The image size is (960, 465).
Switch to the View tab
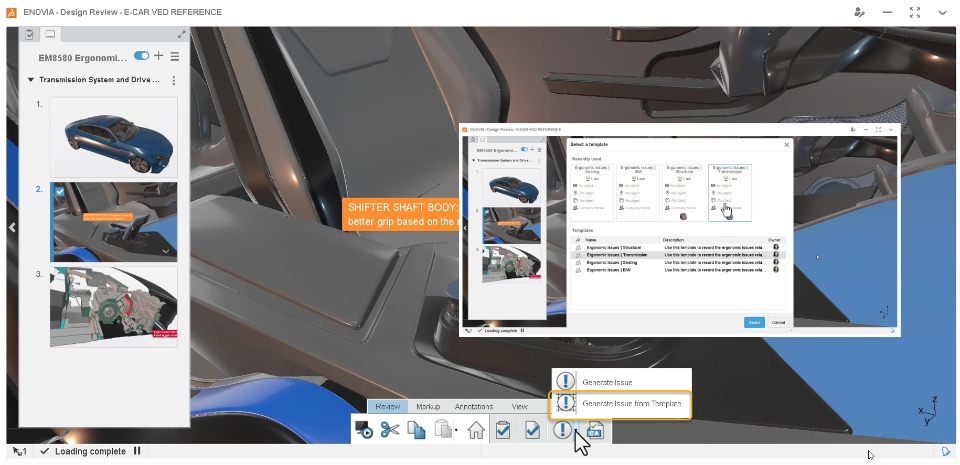[519, 406]
